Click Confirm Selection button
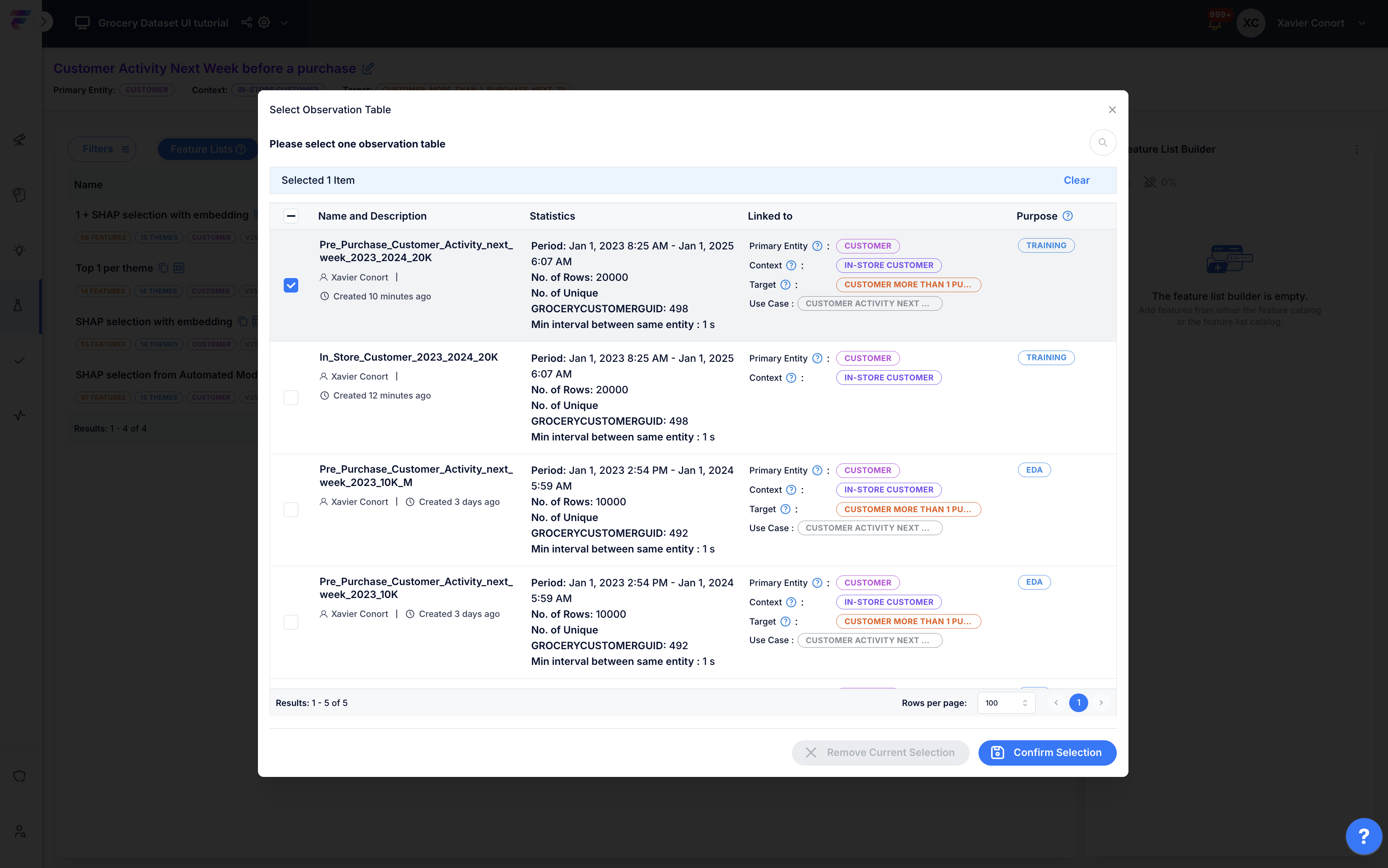The image size is (1388, 868). [1047, 753]
